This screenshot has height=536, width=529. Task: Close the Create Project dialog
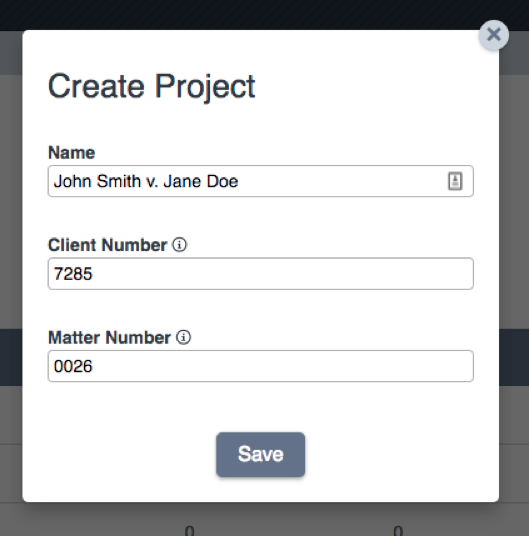click(x=493, y=35)
